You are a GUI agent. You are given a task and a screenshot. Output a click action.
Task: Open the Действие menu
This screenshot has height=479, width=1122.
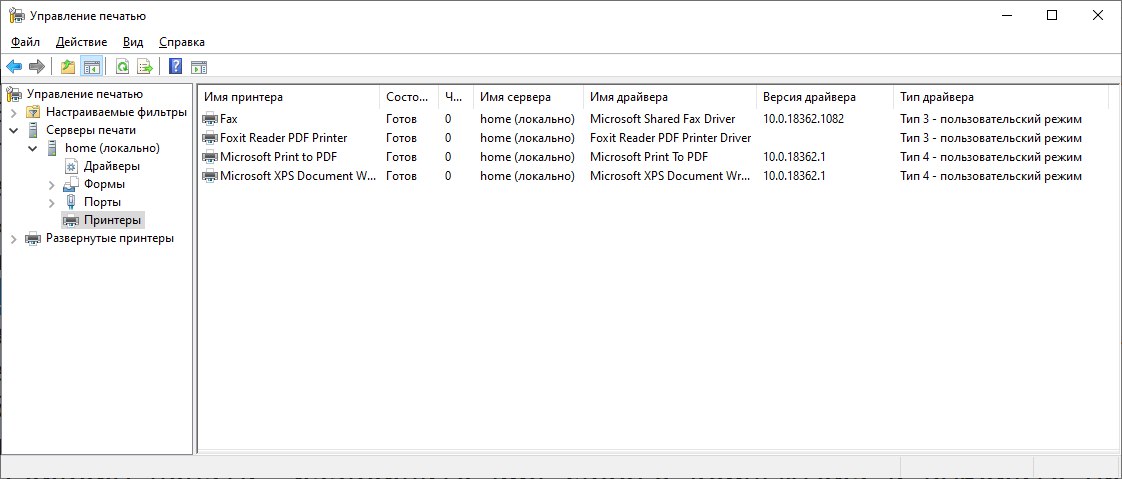click(x=82, y=42)
